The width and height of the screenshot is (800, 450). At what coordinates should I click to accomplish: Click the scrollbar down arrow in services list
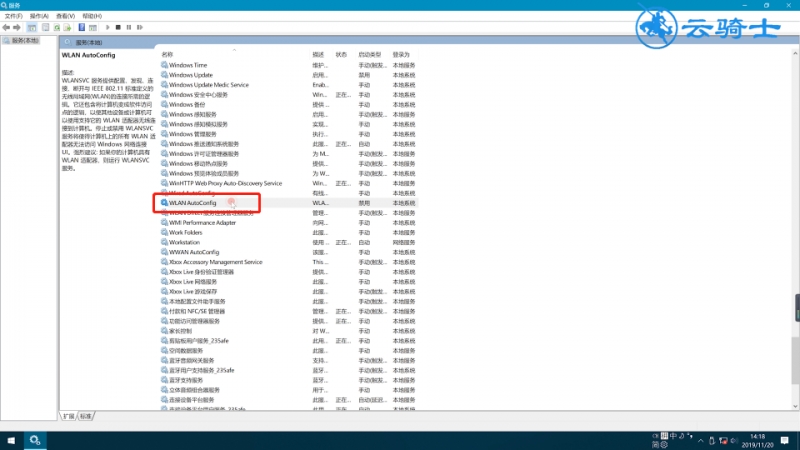795,407
